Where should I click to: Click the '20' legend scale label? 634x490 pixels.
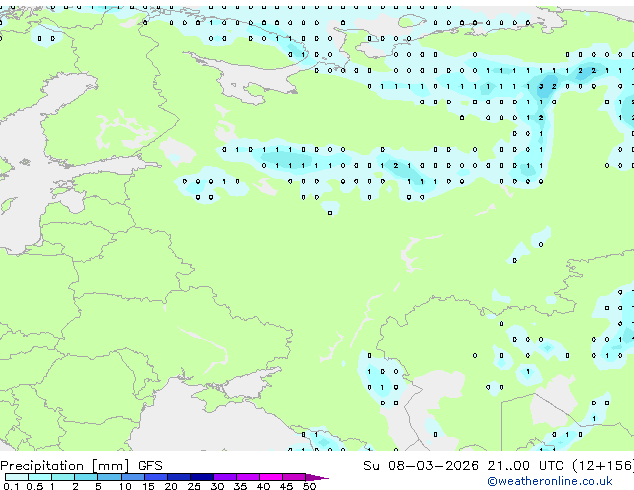pyautogui.click(x=171, y=486)
